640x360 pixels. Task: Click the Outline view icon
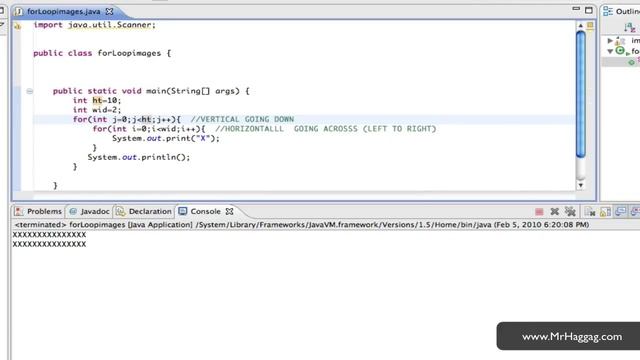[x=608, y=11]
